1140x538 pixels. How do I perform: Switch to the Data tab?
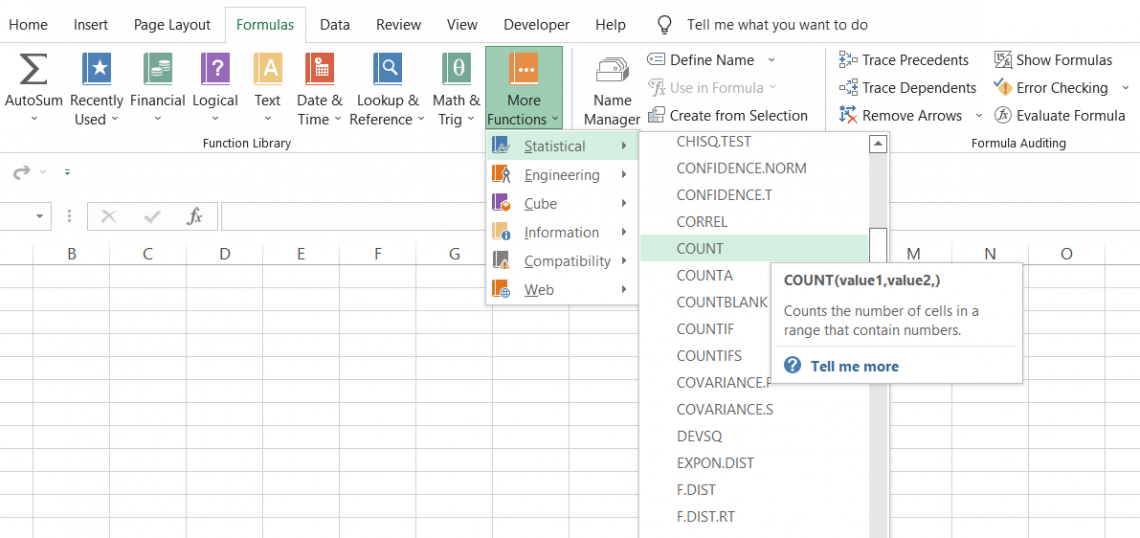tap(335, 25)
